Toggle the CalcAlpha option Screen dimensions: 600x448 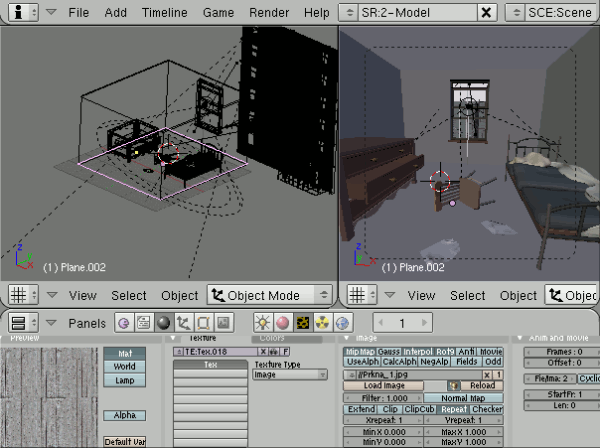399,362
